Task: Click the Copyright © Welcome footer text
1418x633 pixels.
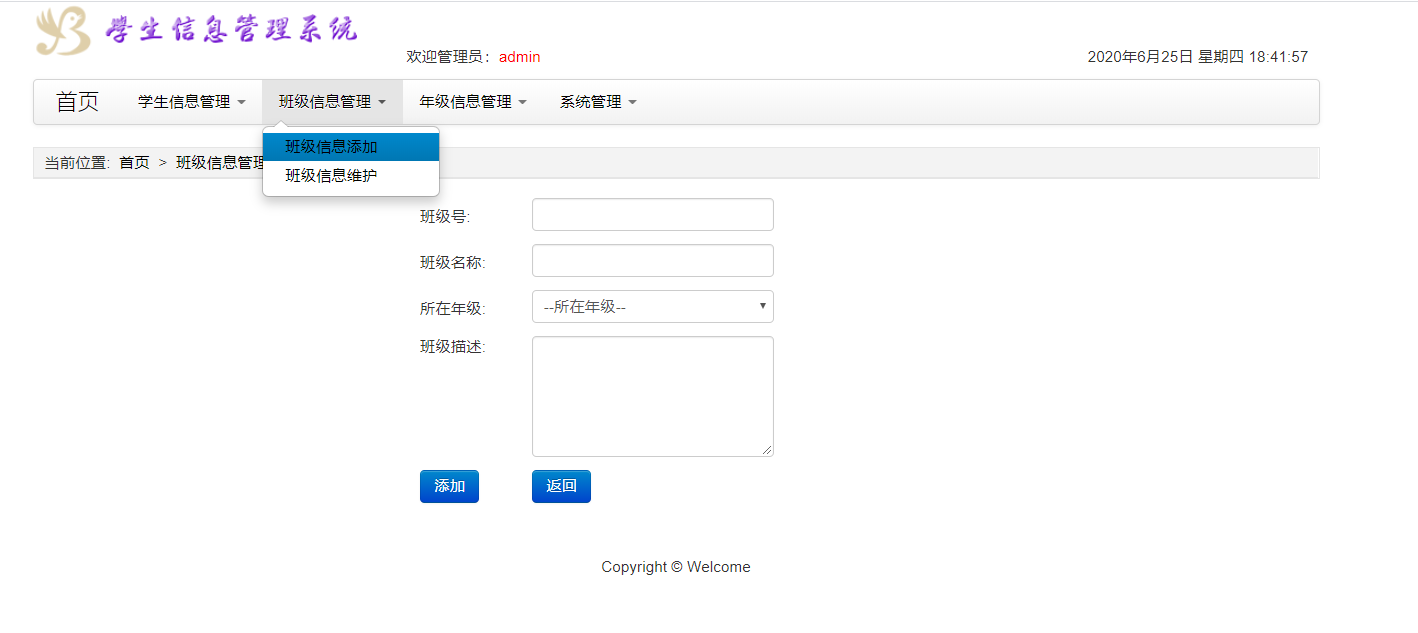Action: click(x=676, y=567)
